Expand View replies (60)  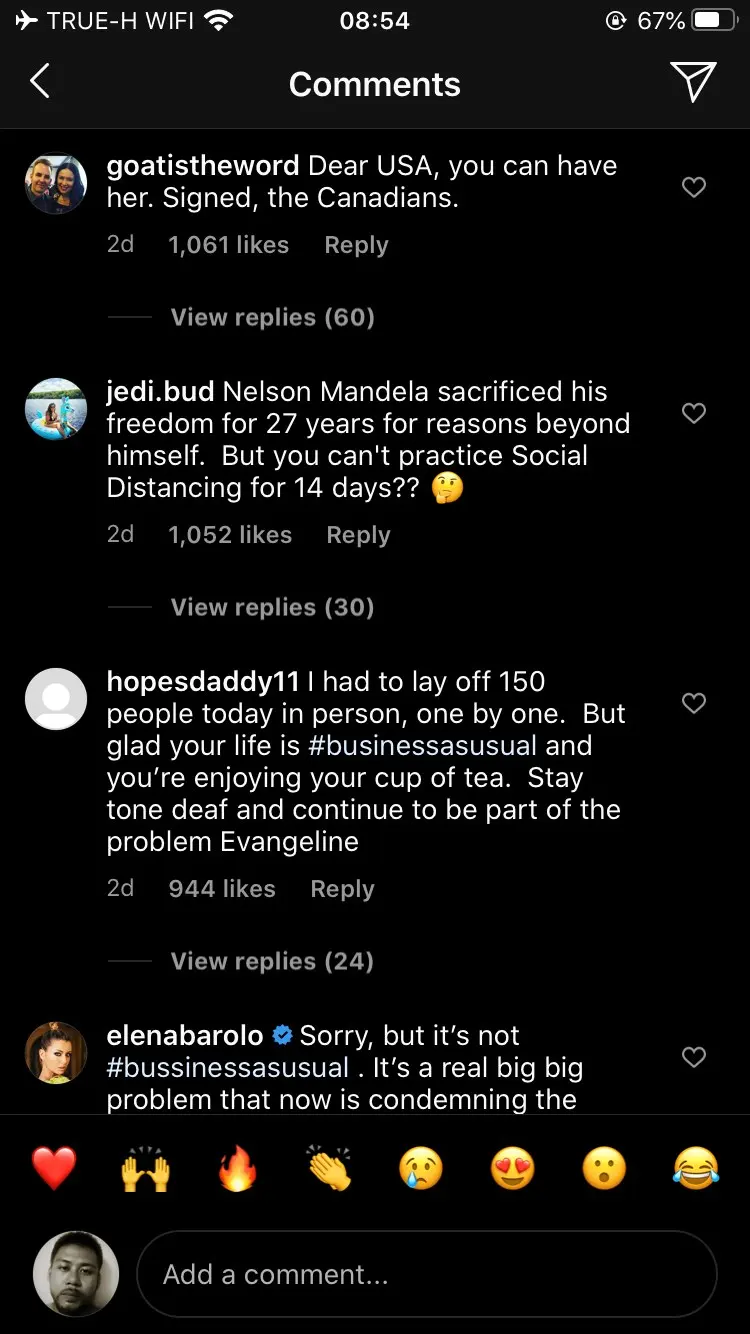272,317
